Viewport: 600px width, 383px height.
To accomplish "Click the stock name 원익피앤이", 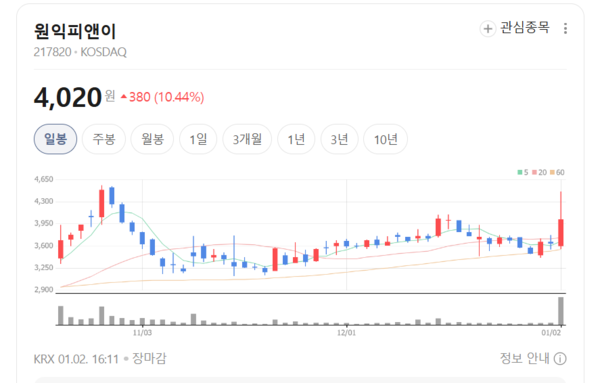I will coord(75,31).
